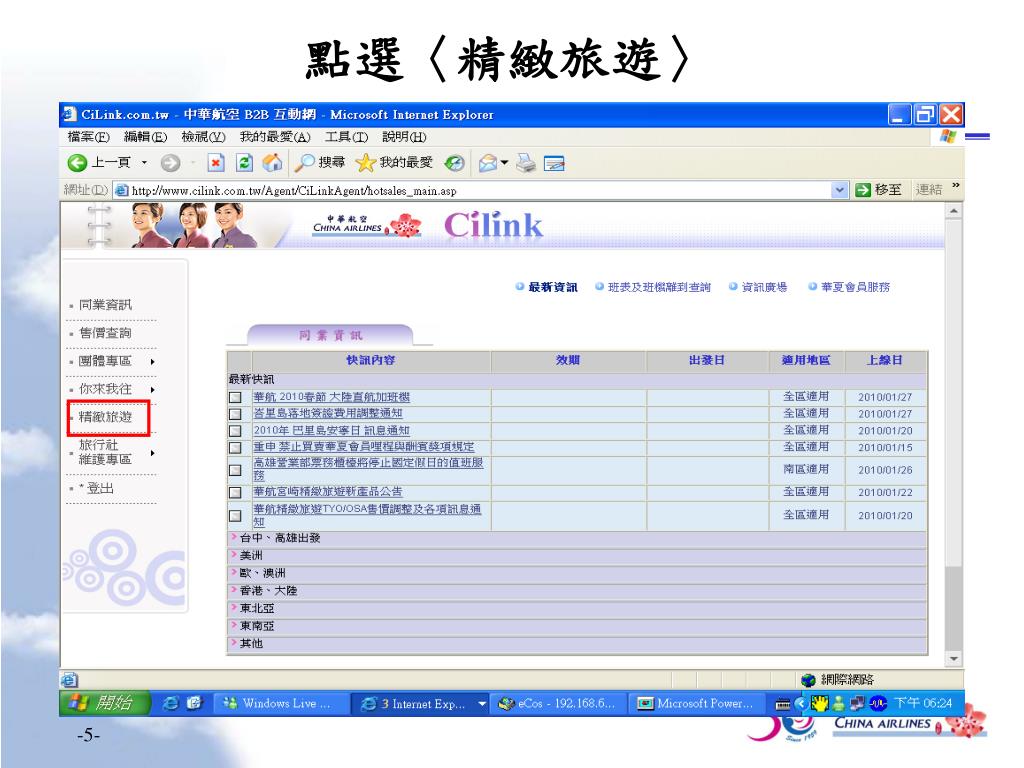The width and height of the screenshot is (1024, 768).
Task: Click the Edit page toolbar icon
Action: click(554, 163)
